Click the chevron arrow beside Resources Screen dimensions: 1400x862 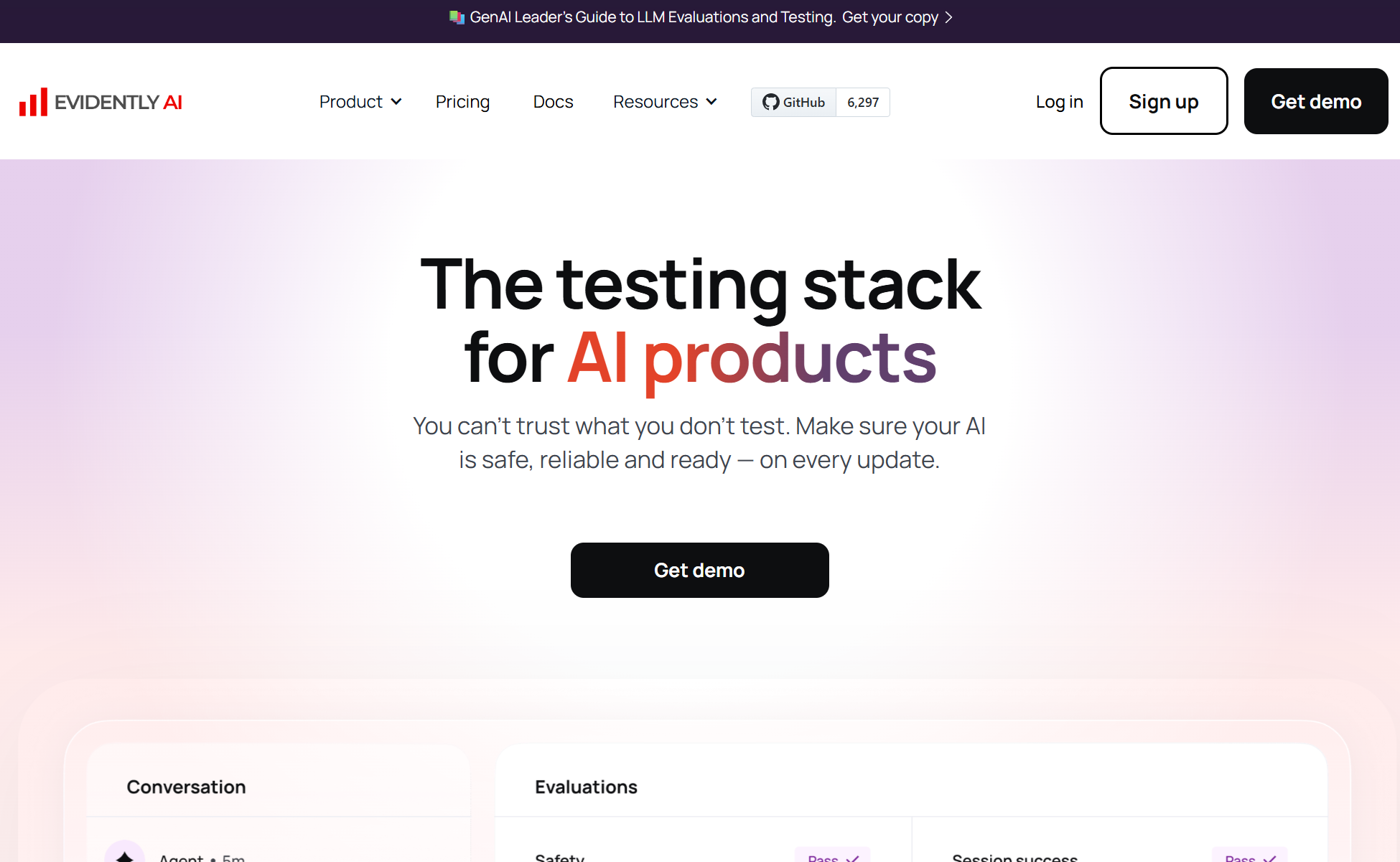click(711, 102)
